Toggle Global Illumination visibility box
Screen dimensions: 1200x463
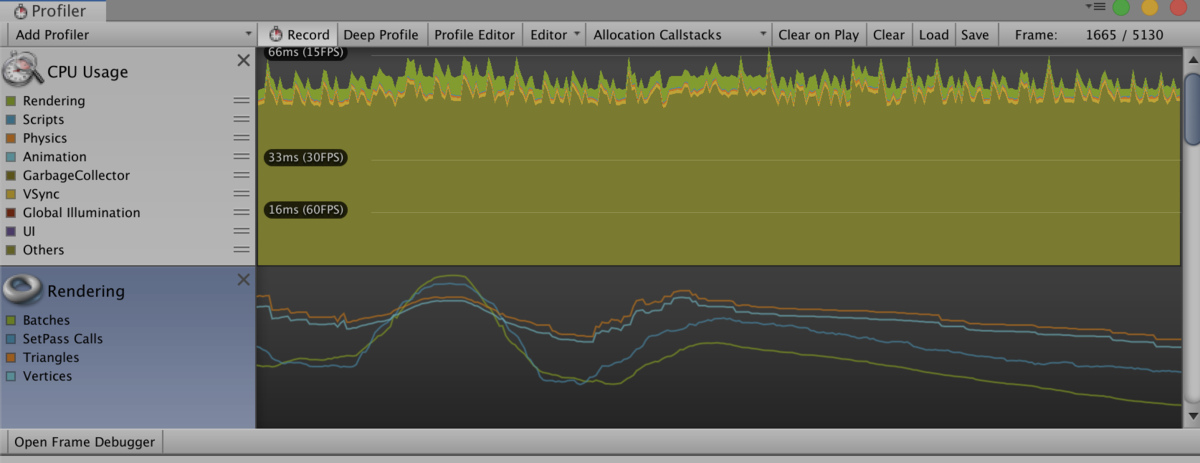point(11,212)
